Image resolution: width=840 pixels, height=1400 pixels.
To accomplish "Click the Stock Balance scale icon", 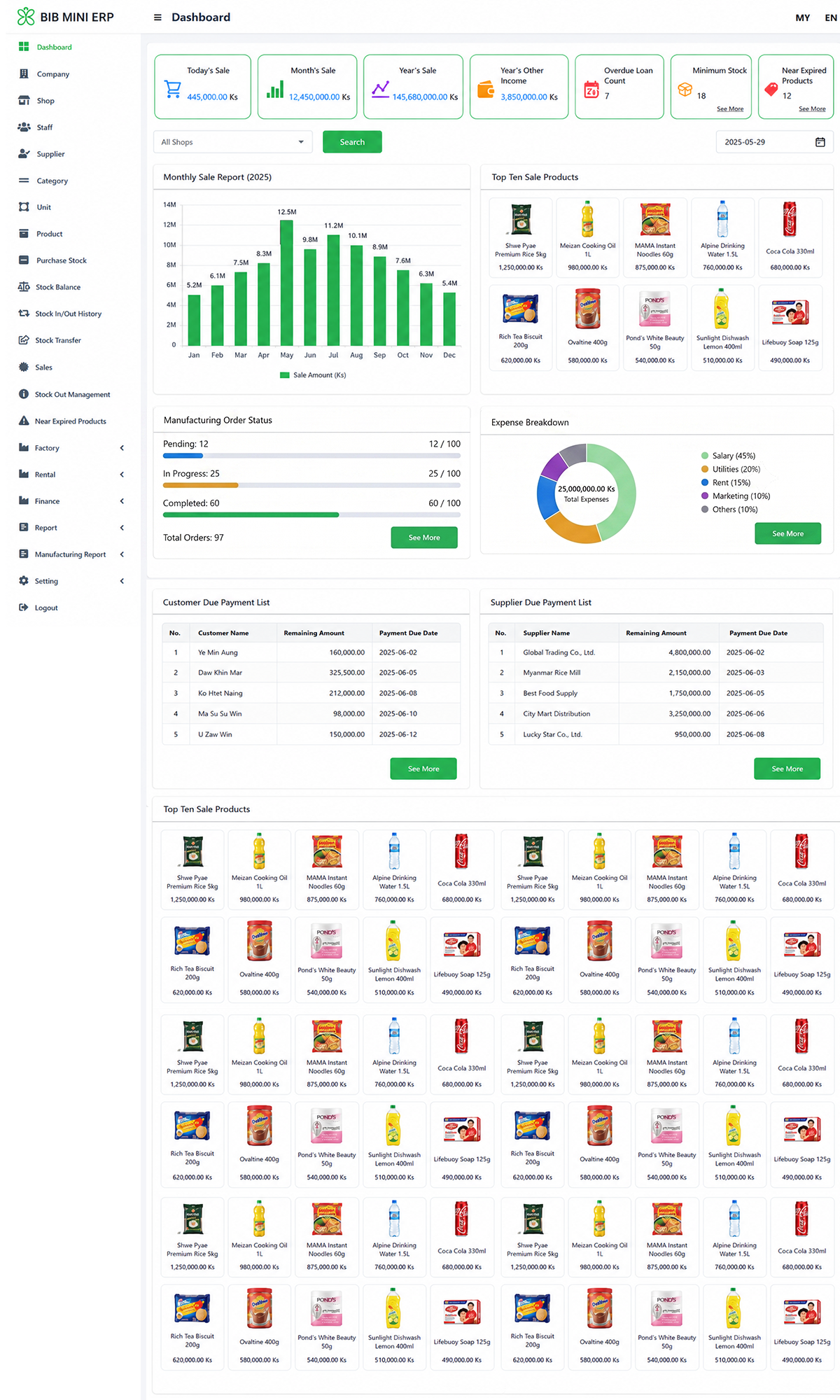I will [24, 286].
